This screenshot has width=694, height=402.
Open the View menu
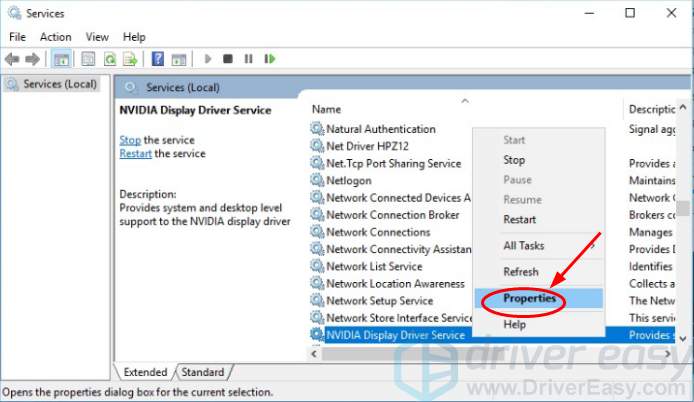click(x=97, y=37)
